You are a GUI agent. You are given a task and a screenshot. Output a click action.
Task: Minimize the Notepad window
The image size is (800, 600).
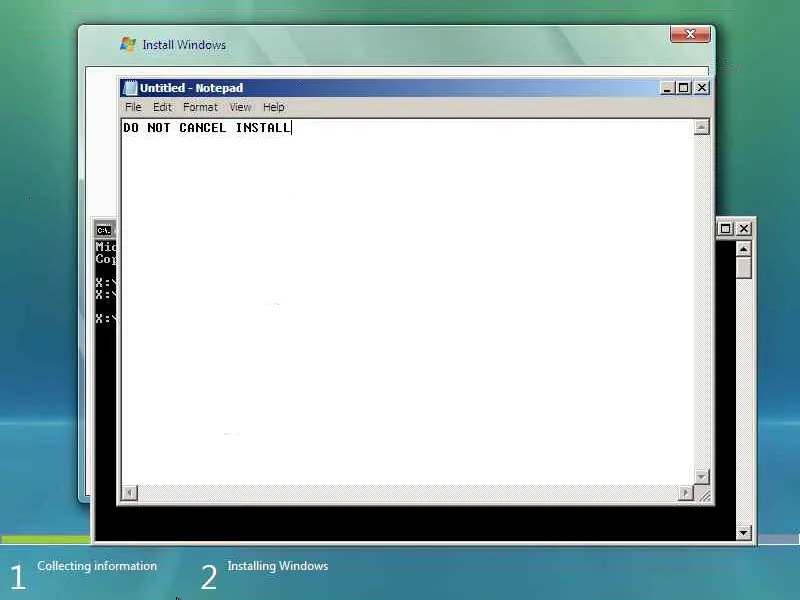[x=667, y=88]
